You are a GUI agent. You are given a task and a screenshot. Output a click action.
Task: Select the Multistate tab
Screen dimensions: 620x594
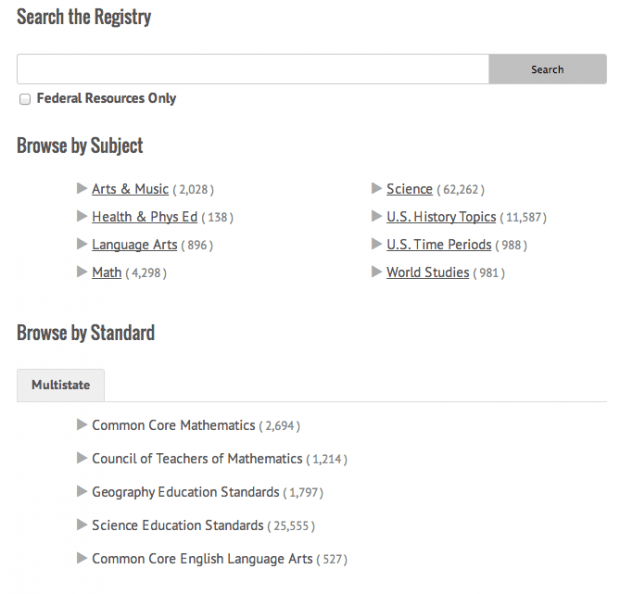[60, 385]
